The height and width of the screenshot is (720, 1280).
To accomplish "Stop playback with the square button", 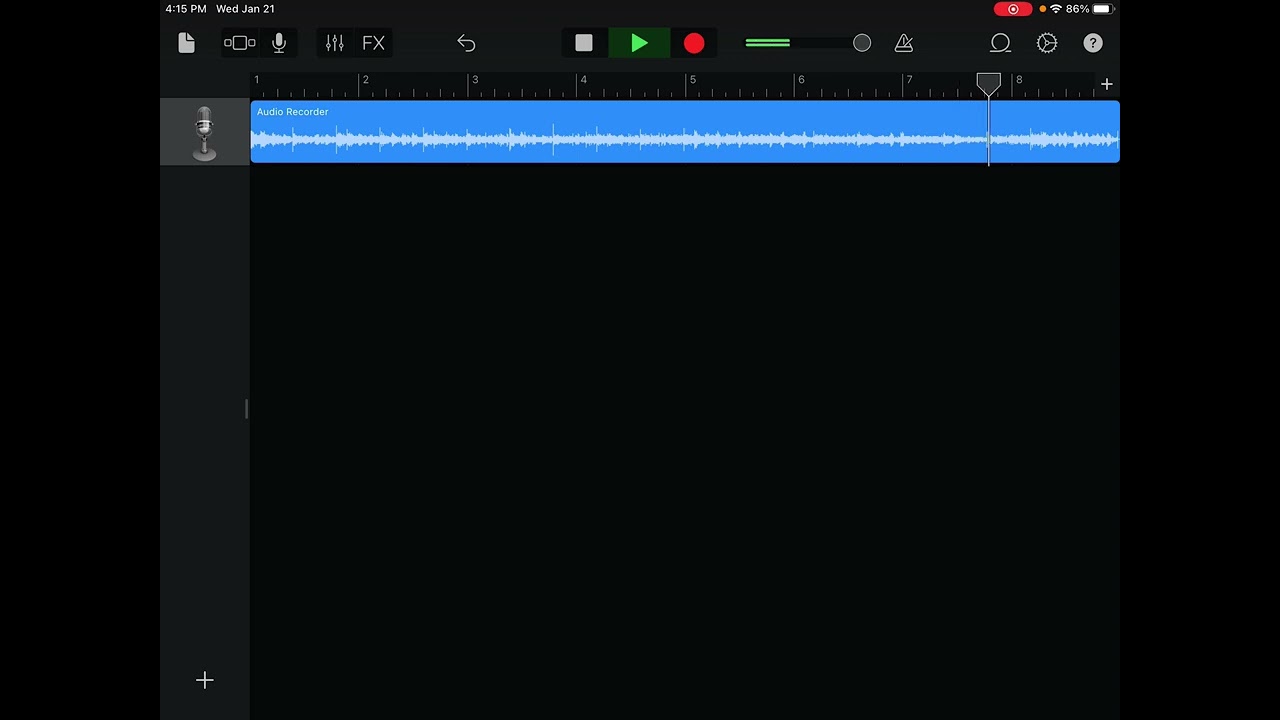I will pos(584,43).
